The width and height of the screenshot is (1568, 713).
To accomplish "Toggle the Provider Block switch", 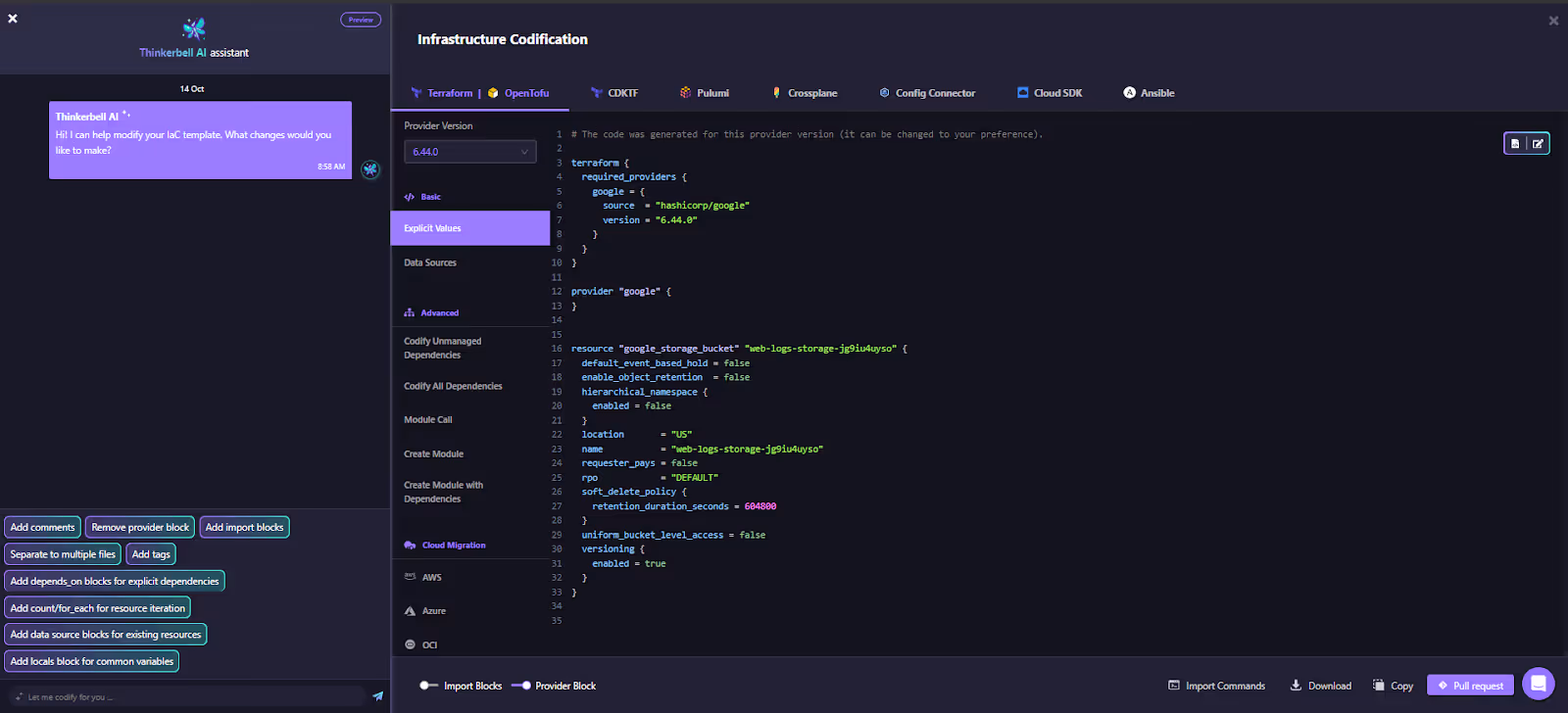I will click(x=521, y=686).
